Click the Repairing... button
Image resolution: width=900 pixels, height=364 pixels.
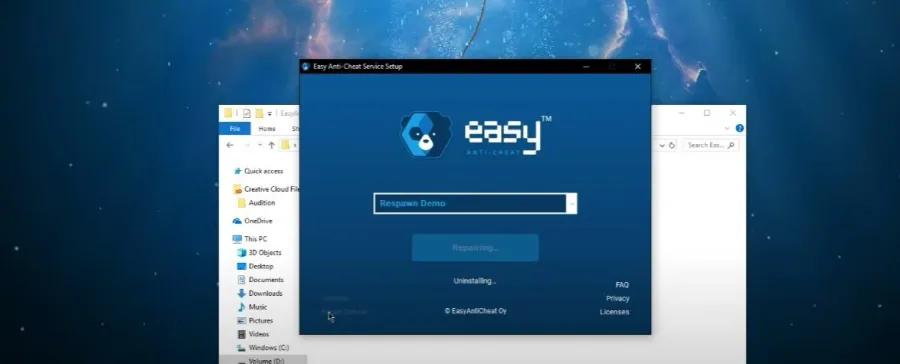[475, 247]
